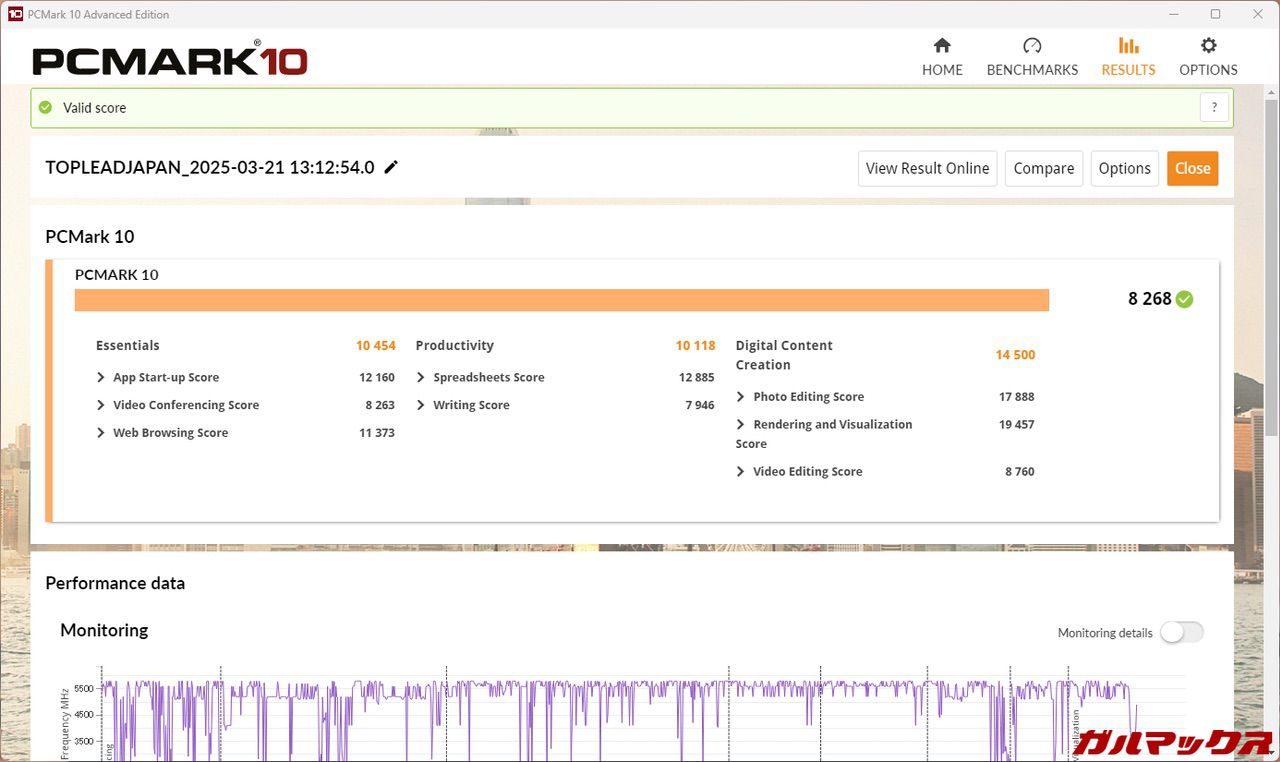Image resolution: width=1280 pixels, height=762 pixels.
Task: Expand Photo Editing Score row
Action: tap(741, 397)
